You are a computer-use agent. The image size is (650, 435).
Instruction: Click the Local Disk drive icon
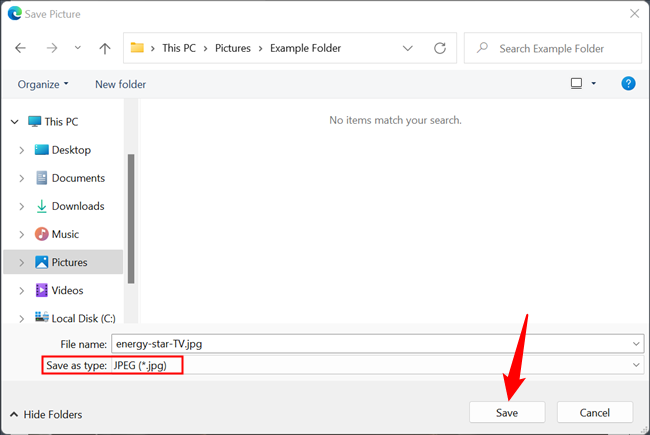point(41,317)
